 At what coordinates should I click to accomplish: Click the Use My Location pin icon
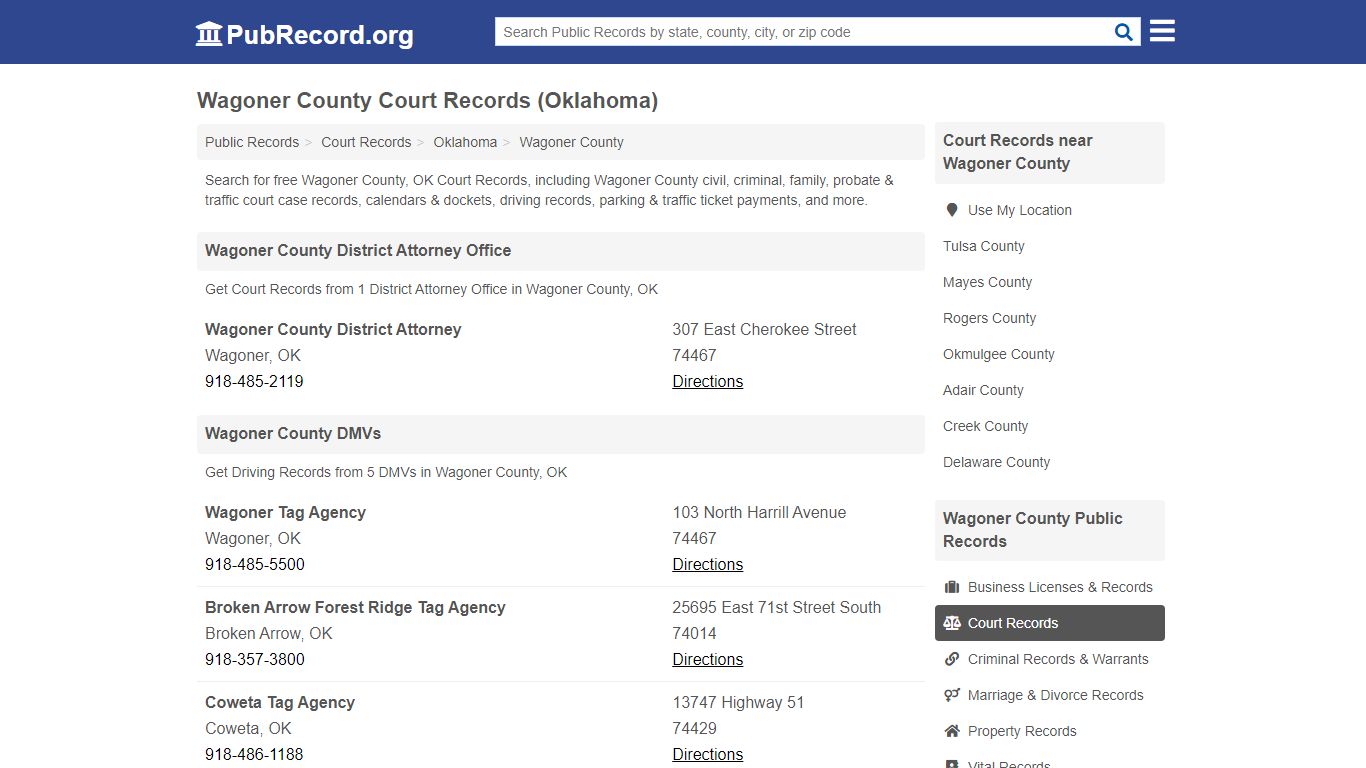(x=951, y=209)
